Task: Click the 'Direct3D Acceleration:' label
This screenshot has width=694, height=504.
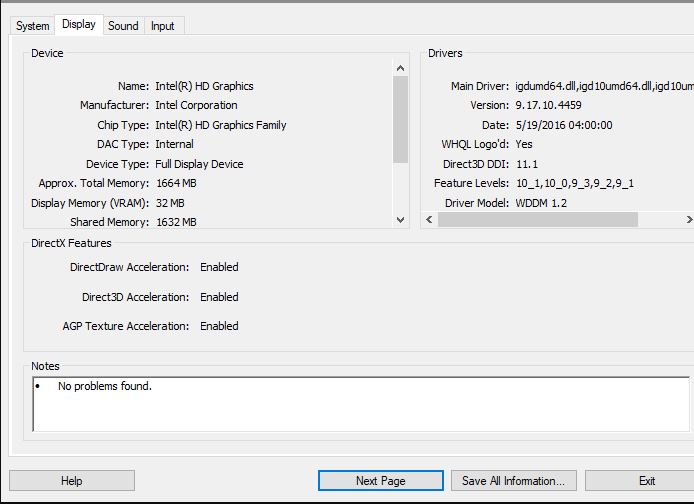Action: 135,296
